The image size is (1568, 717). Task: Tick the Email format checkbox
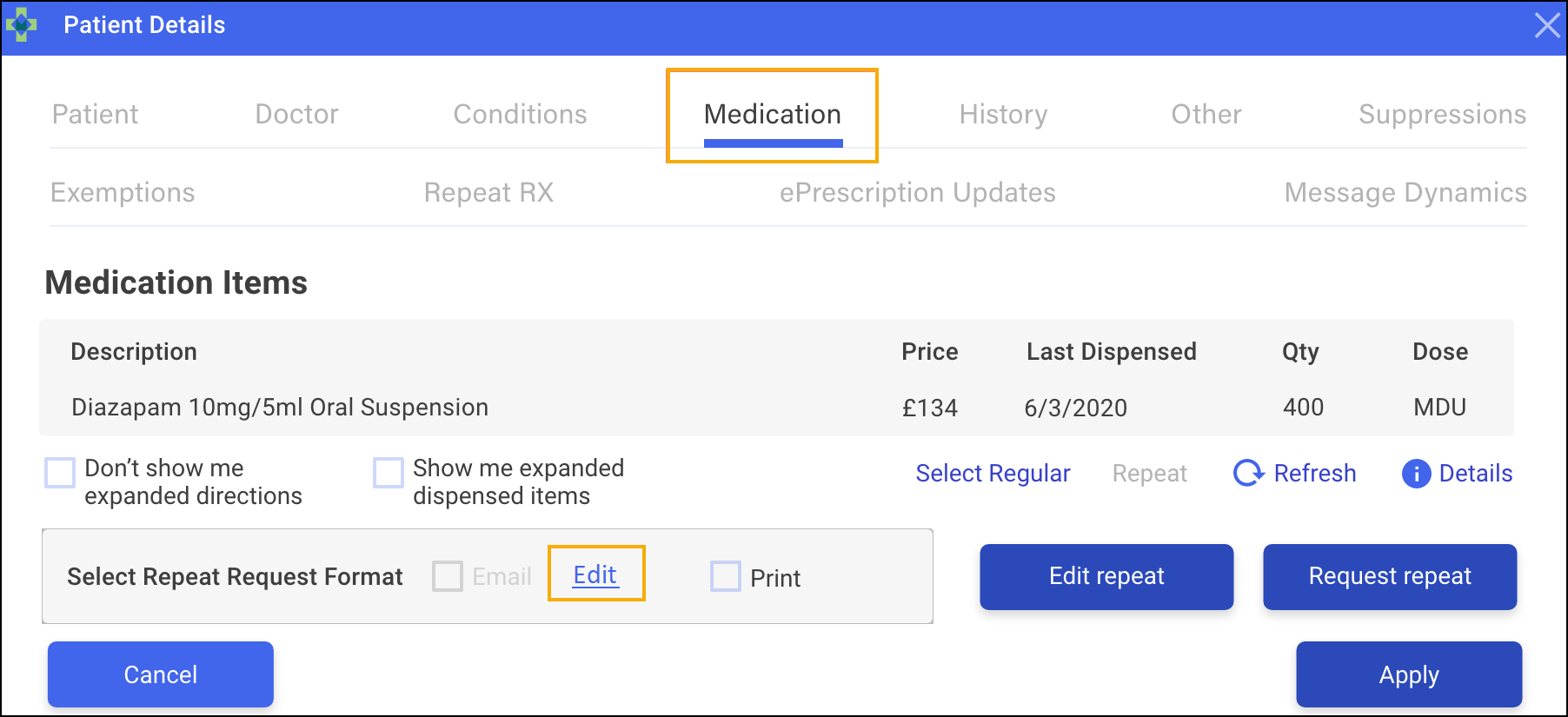[448, 576]
